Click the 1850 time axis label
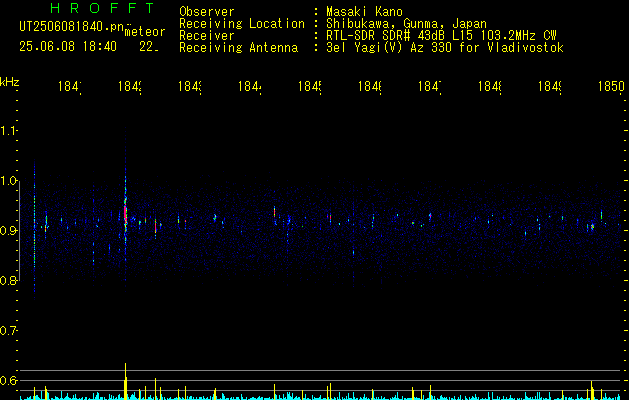 tap(611, 86)
